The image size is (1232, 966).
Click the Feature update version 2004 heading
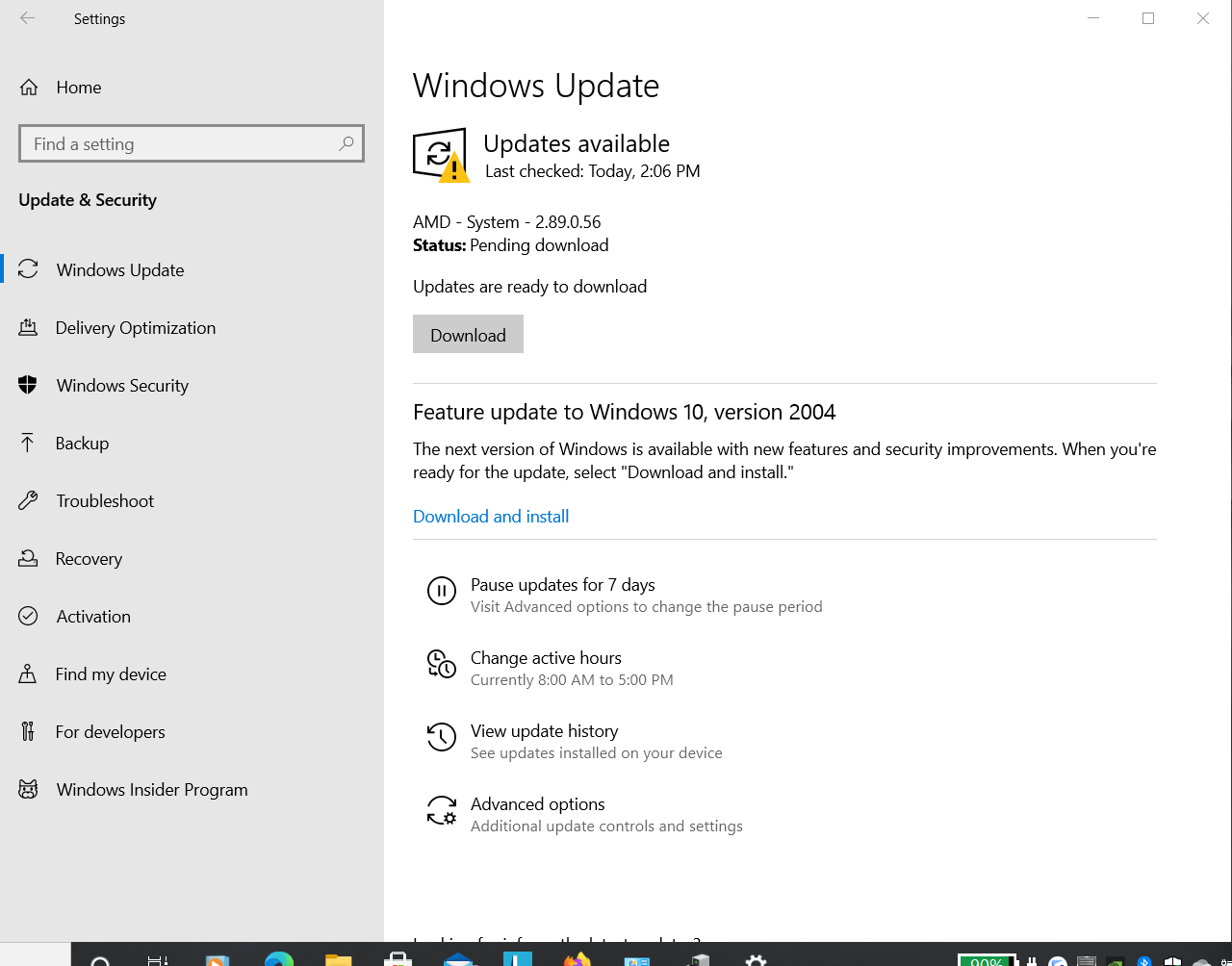click(x=625, y=412)
